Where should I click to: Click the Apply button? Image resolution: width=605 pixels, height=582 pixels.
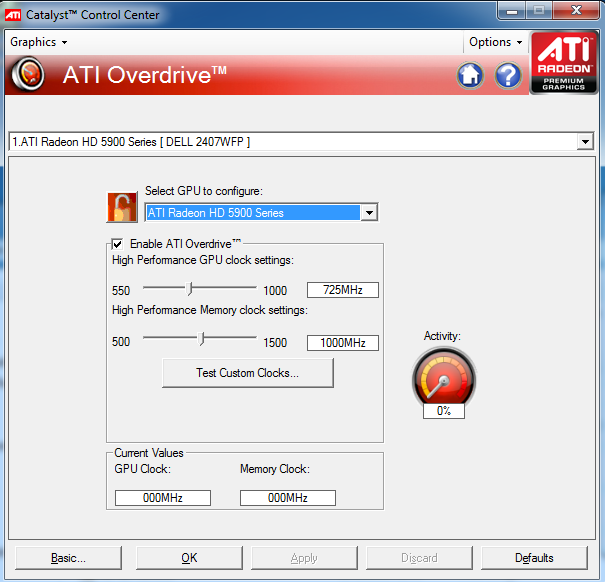(304, 558)
